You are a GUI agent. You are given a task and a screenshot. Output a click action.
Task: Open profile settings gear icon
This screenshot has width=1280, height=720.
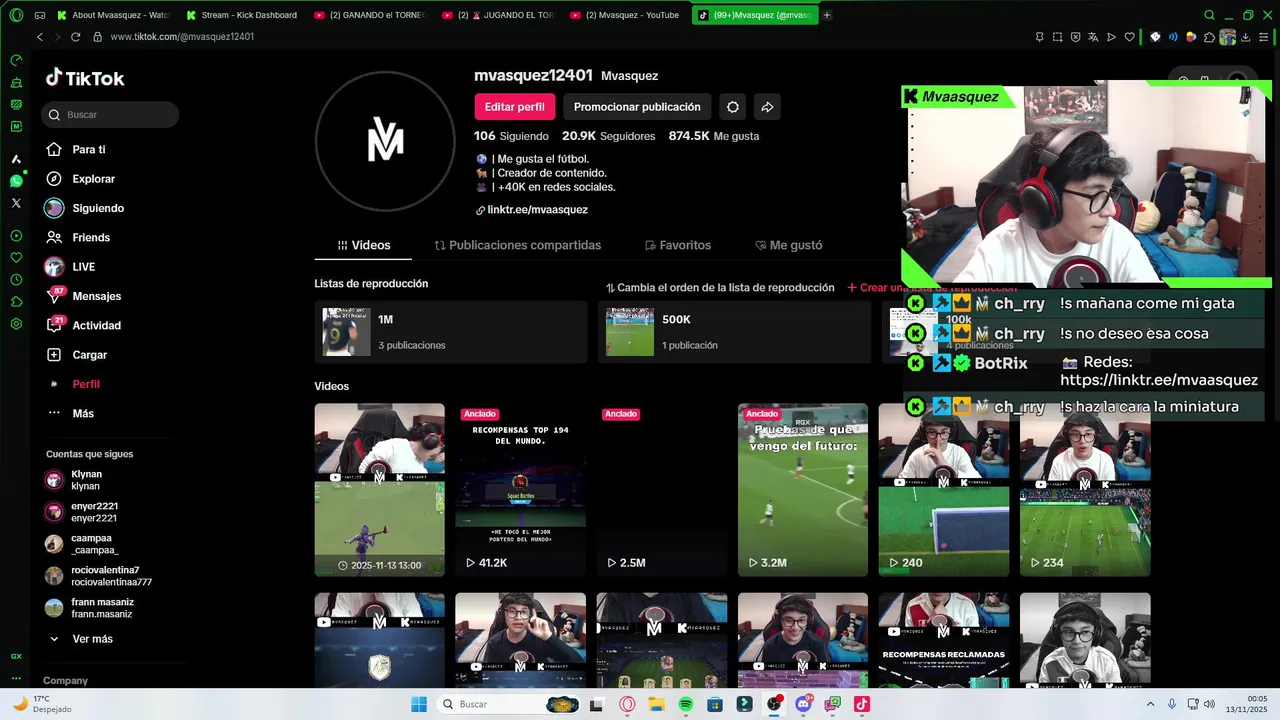coord(733,107)
